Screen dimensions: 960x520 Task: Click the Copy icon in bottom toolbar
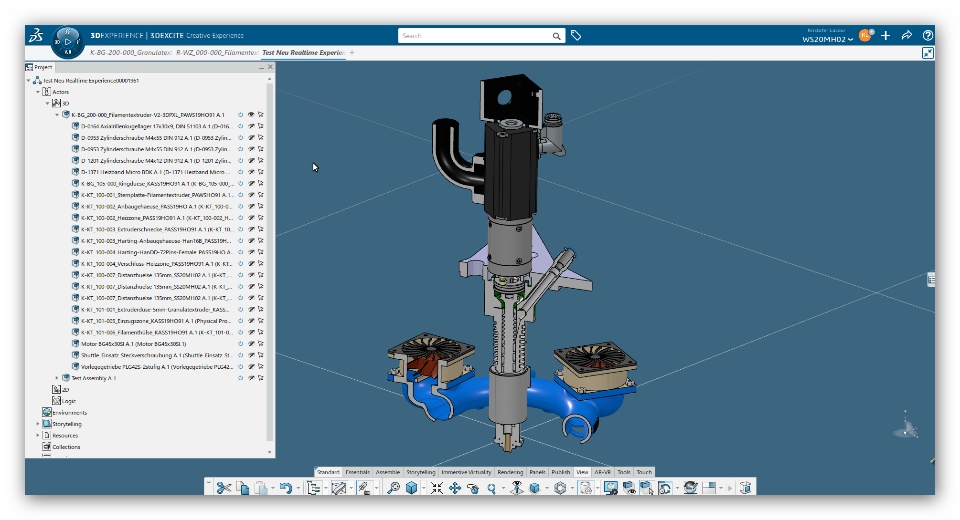[x=242, y=488]
